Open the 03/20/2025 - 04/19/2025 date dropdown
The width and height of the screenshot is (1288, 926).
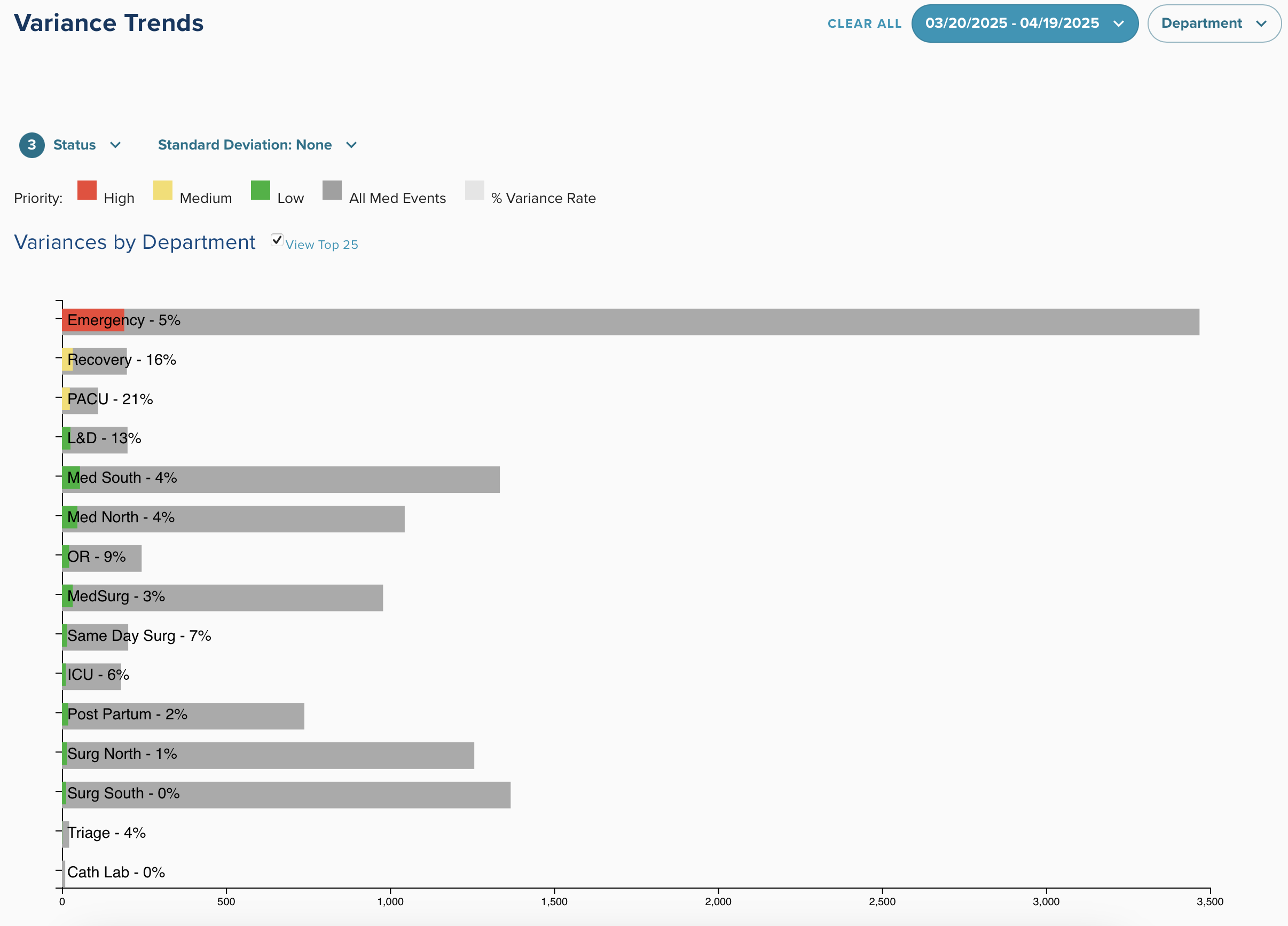1012,23
